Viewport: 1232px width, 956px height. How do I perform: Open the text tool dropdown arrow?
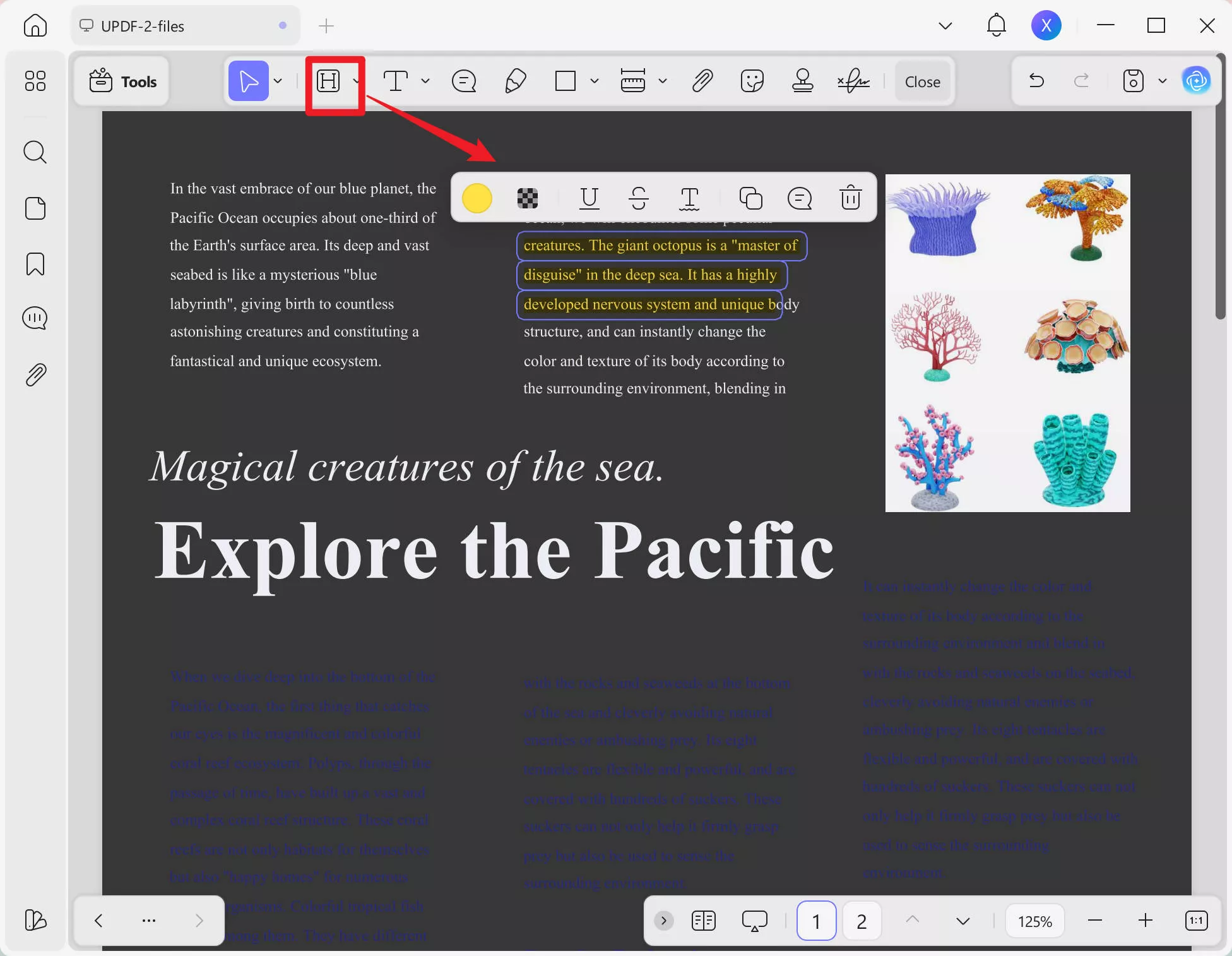[425, 81]
